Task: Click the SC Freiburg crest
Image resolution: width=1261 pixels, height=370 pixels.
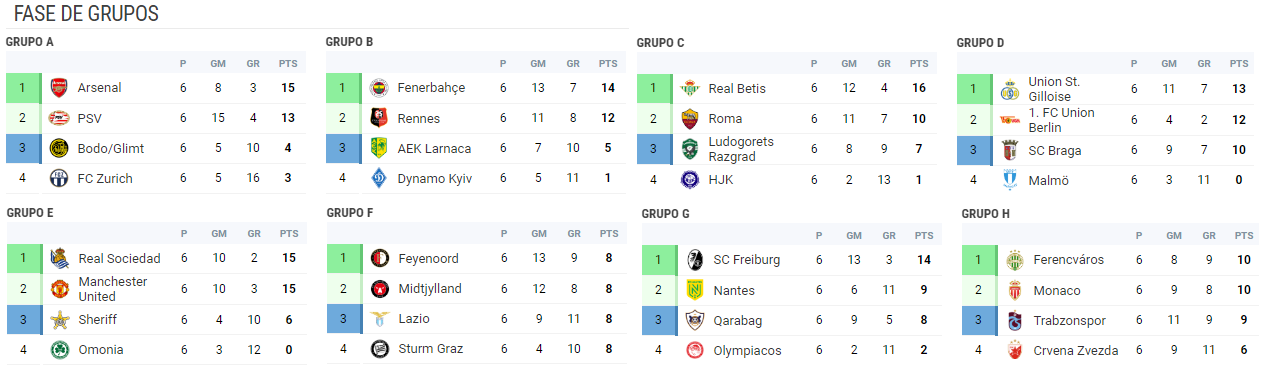Action: [694, 260]
